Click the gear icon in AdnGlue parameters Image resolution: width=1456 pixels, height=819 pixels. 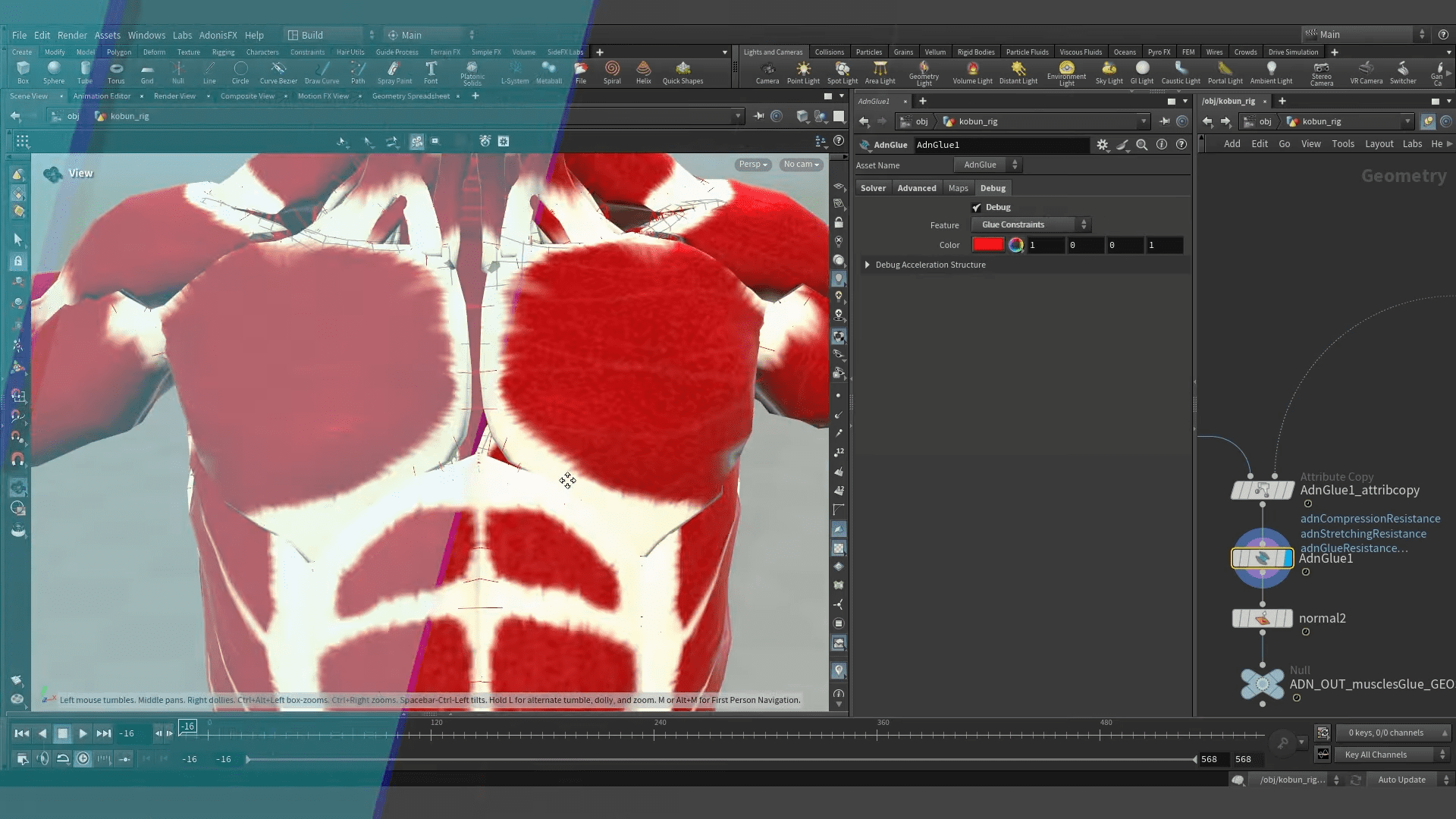(1102, 145)
